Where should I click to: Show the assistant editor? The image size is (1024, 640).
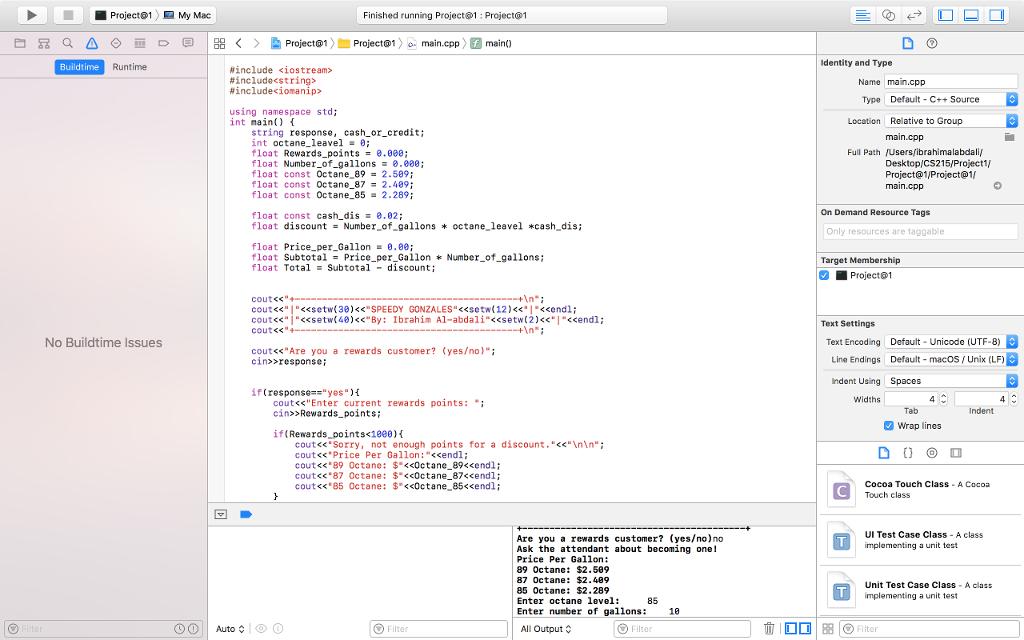click(x=890, y=15)
